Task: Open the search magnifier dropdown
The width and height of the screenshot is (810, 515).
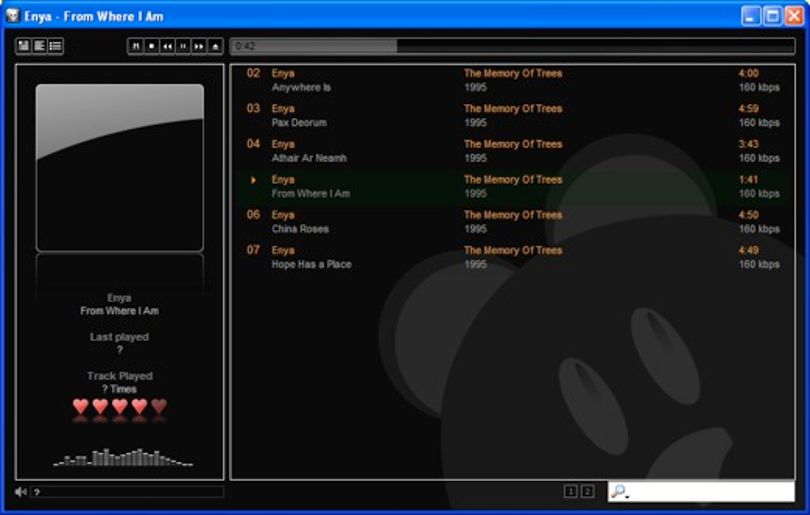Action: [620, 491]
